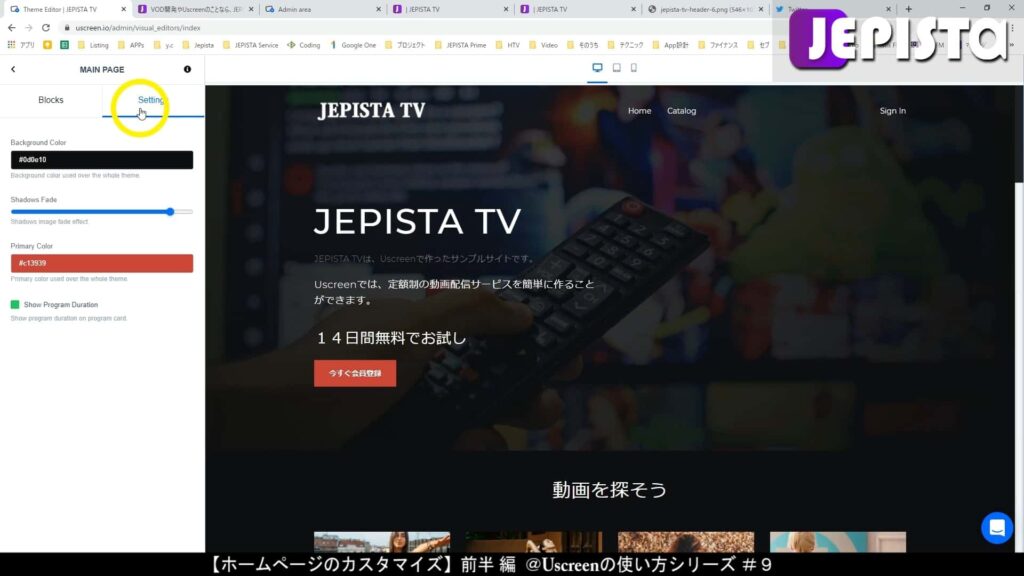Adjust the Shadows Fade slider handle

click(170, 212)
